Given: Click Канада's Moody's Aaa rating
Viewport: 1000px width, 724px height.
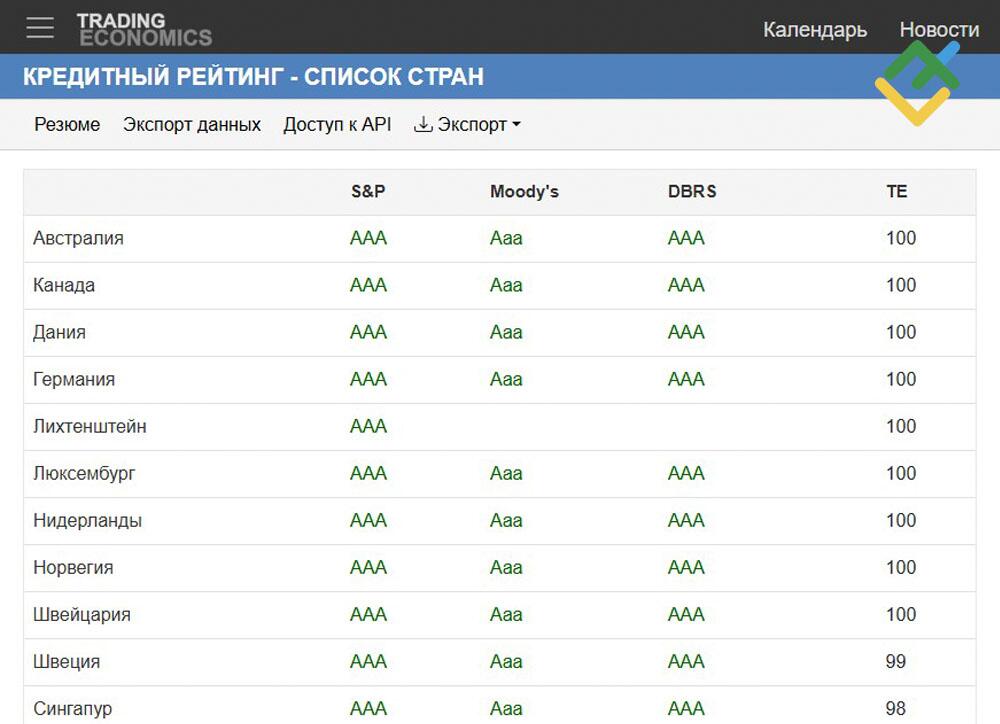Looking at the screenshot, I should pos(506,285).
